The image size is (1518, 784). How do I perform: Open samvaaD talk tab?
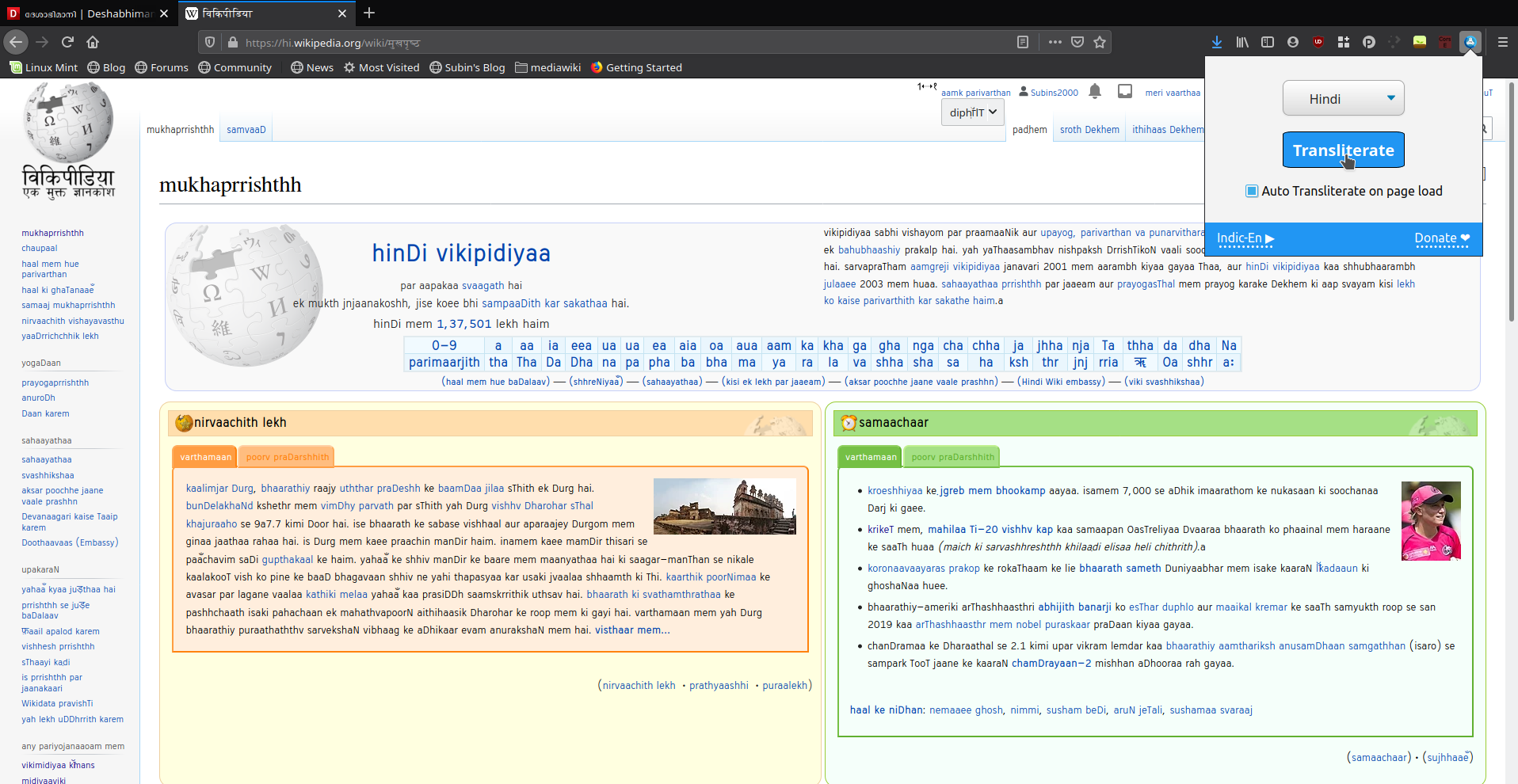(x=246, y=130)
